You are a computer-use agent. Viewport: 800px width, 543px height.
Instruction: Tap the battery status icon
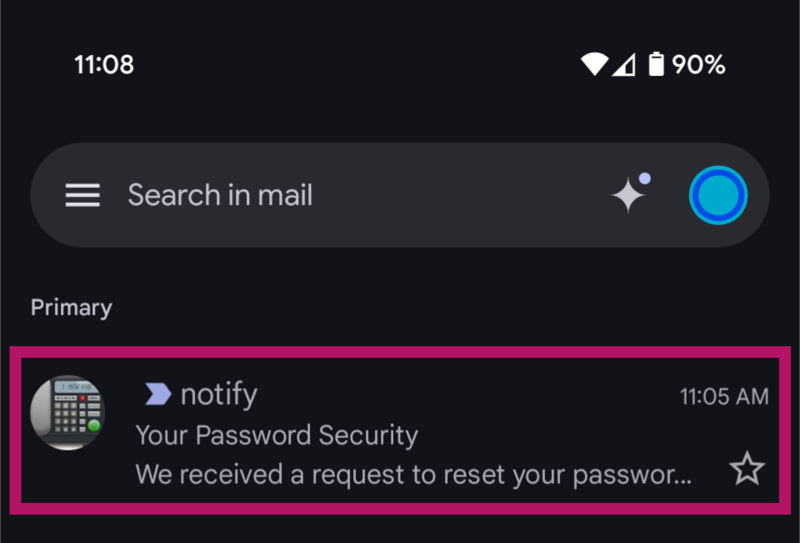pyautogui.click(x=656, y=65)
